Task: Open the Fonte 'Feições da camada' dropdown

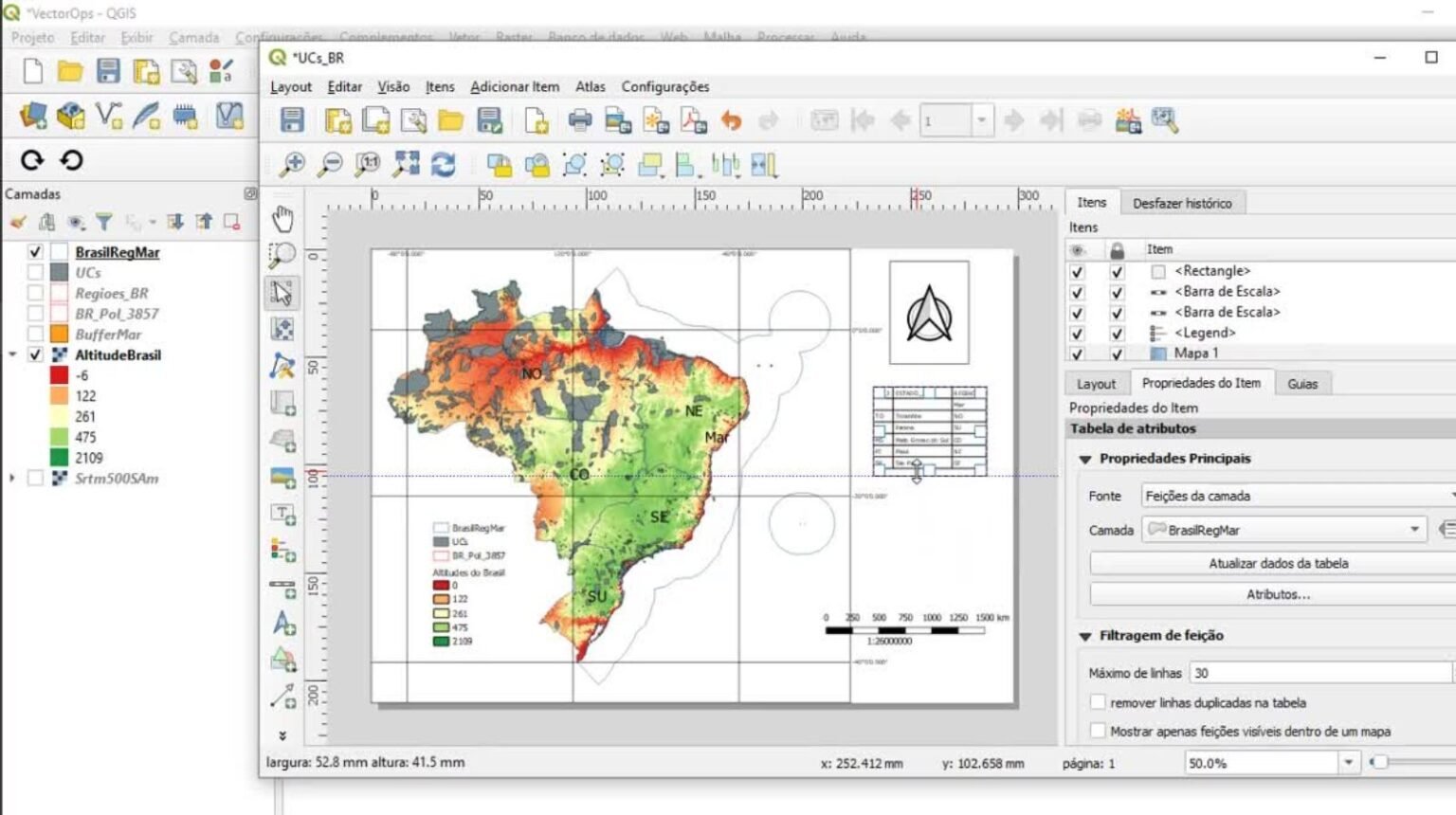Action: tap(1299, 496)
